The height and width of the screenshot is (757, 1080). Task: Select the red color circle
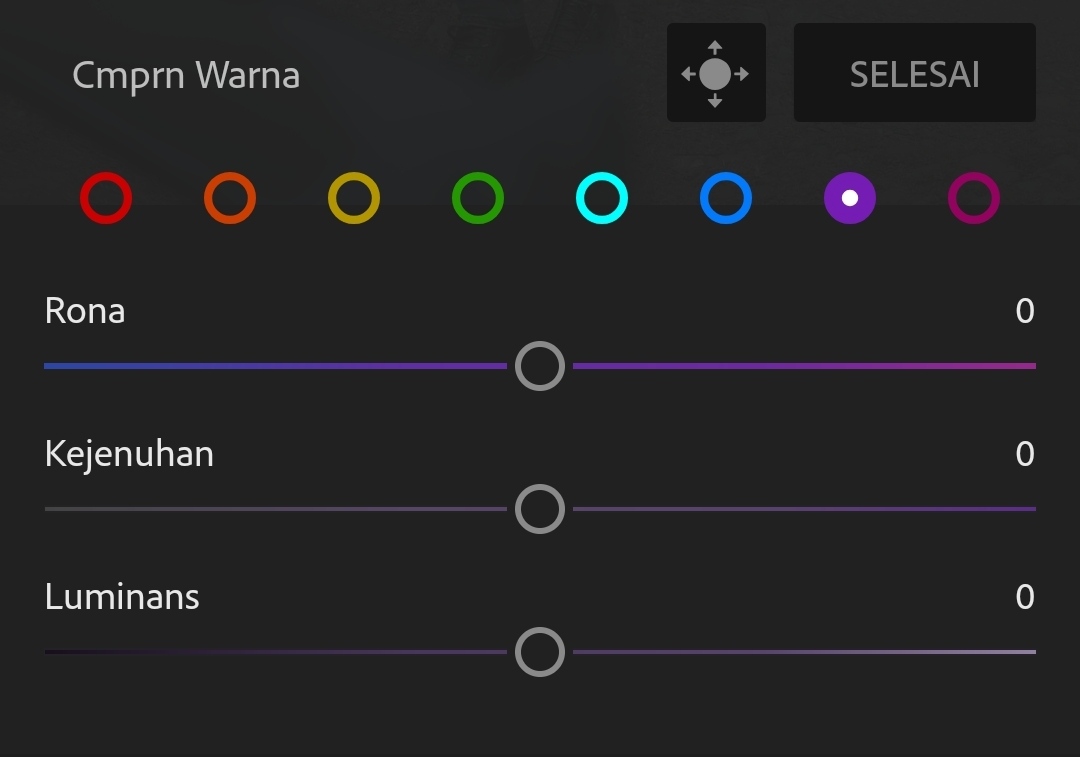click(x=106, y=198)
